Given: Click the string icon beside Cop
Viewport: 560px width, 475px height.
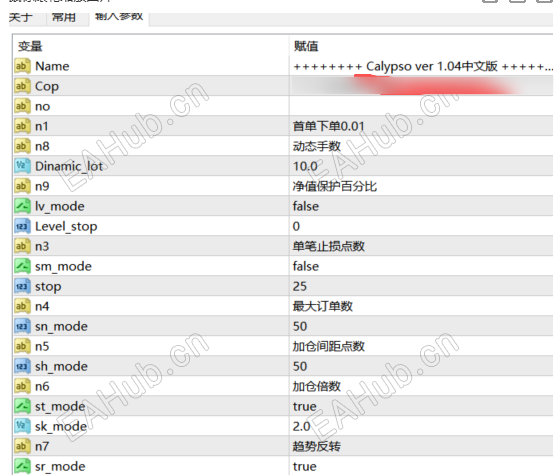Looking at the screenshot, I should point(22,86).
